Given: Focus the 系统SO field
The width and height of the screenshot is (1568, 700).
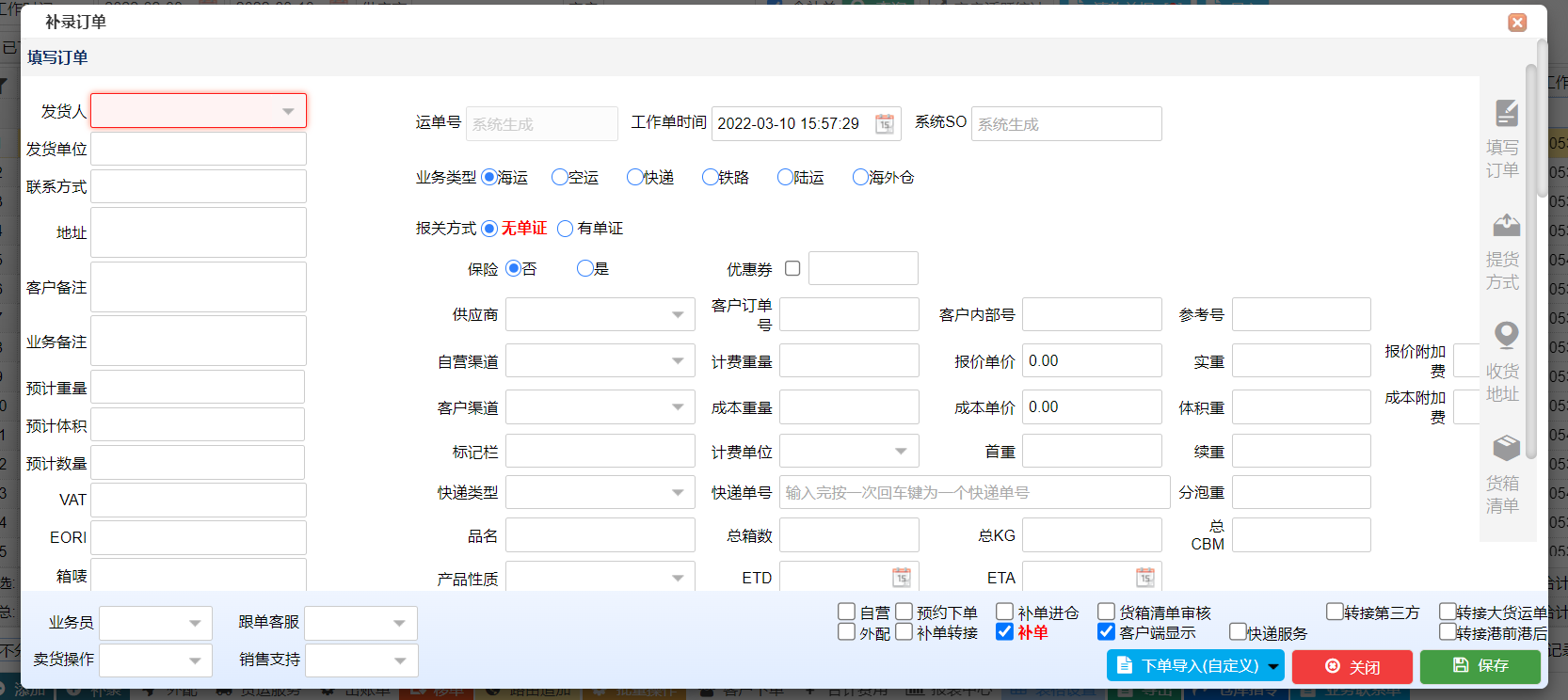Looking at the screenshot, I should (x=1066, y=123).
